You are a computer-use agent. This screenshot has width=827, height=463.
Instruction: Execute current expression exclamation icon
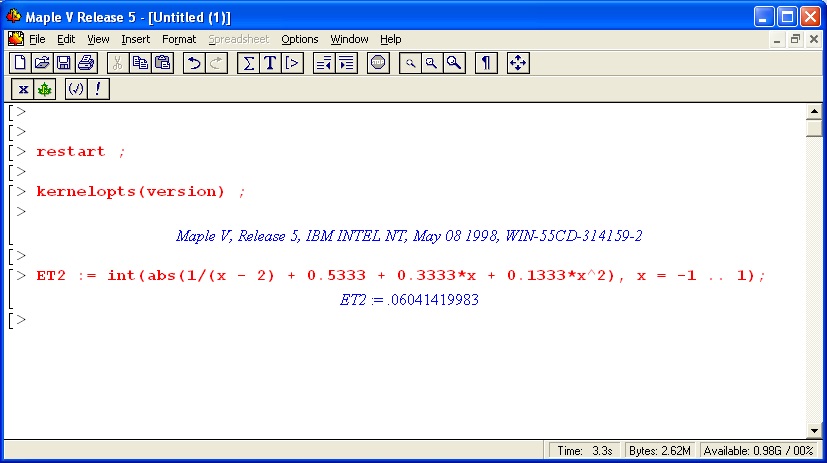98,89
